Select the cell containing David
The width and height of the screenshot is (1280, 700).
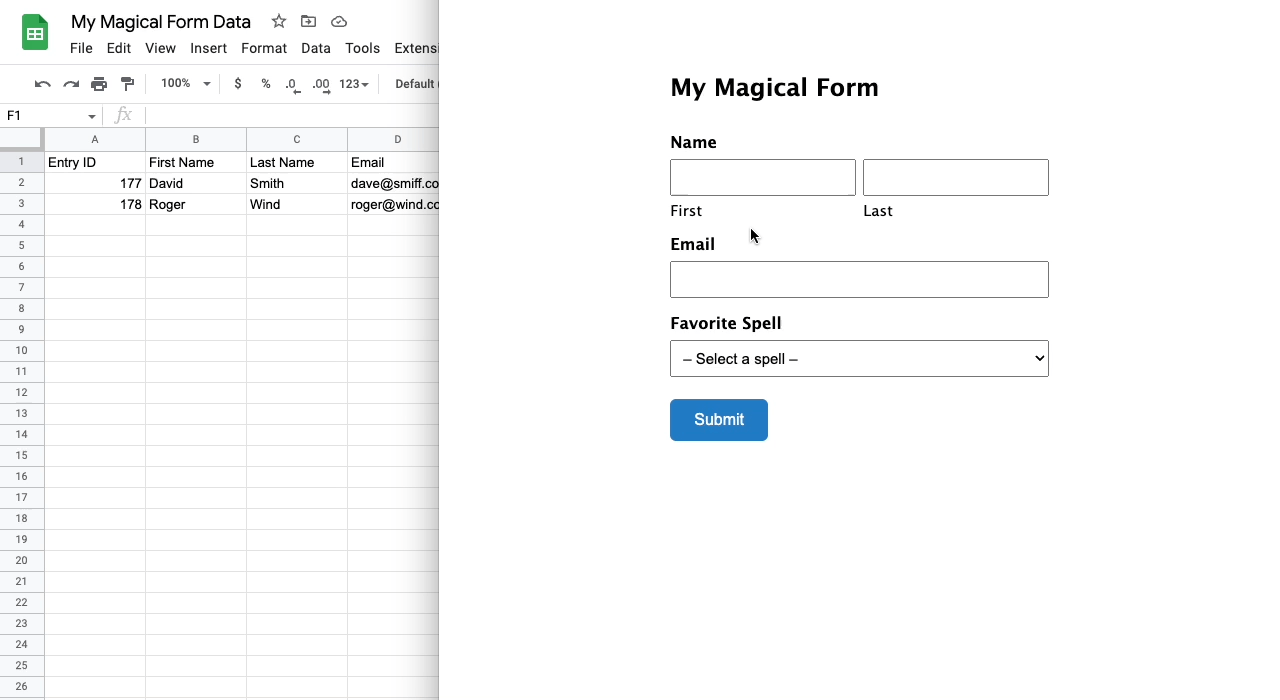(196, 183)
